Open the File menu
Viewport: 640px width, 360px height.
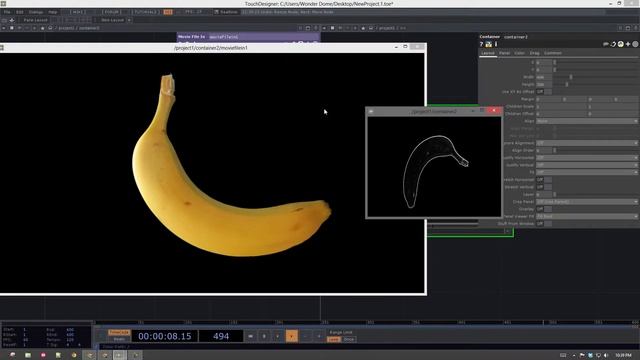click(x=7, y=12)
